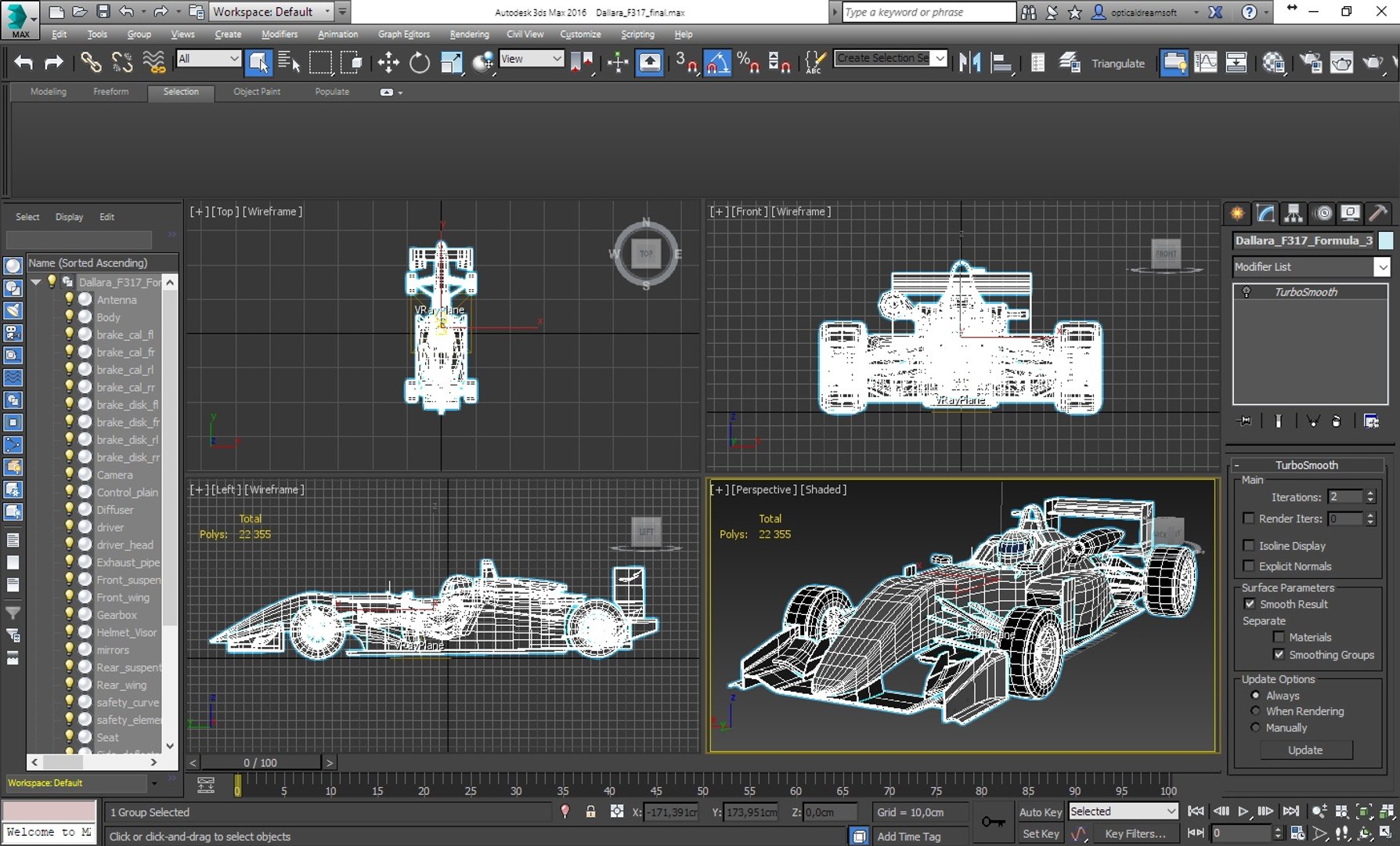The height and width of the screenshot is (846, 1400).
Task: Activate the Select Object tool
Action: point(258,63)
